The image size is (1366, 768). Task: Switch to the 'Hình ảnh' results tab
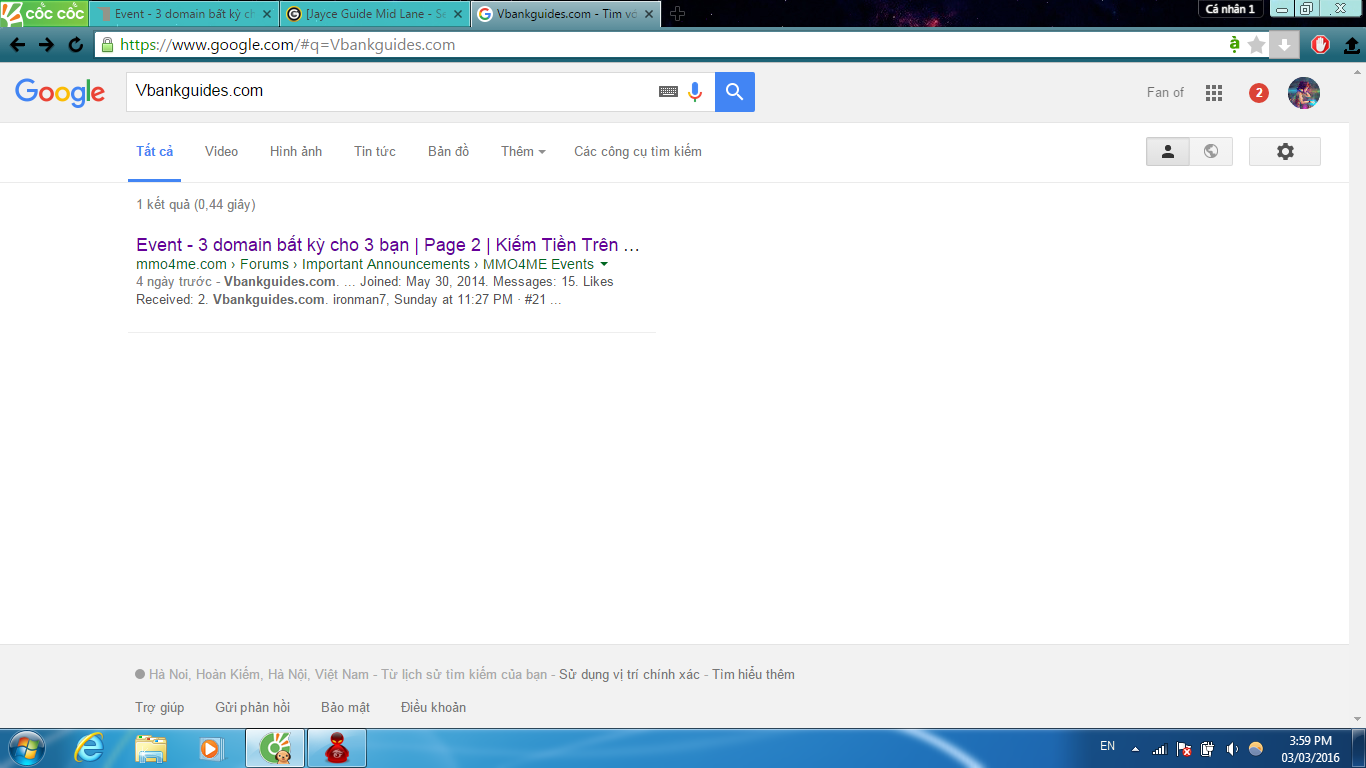[296, 151]
